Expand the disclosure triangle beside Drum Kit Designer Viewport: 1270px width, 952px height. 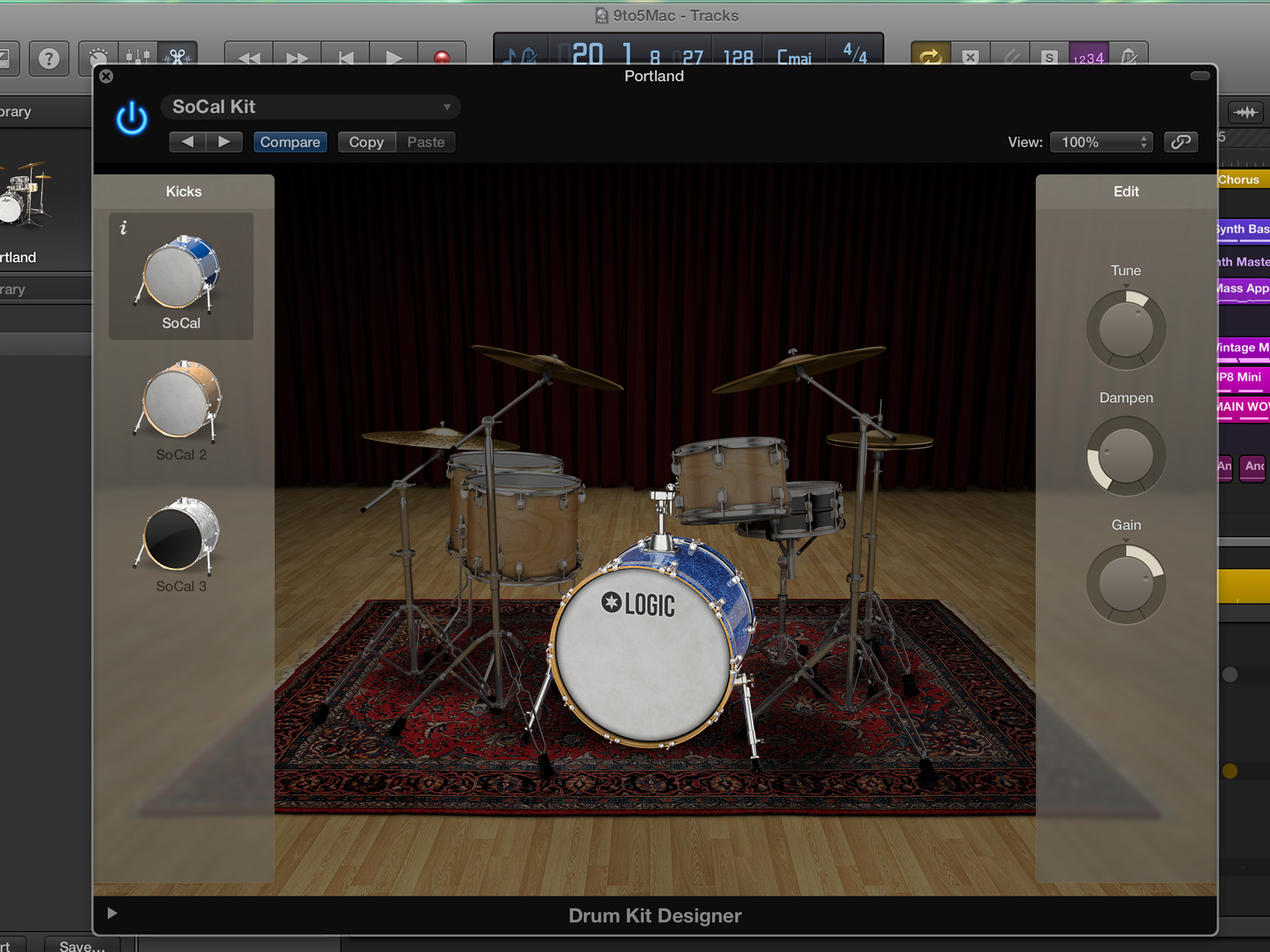pyautogui.click(x=112, y=913)
